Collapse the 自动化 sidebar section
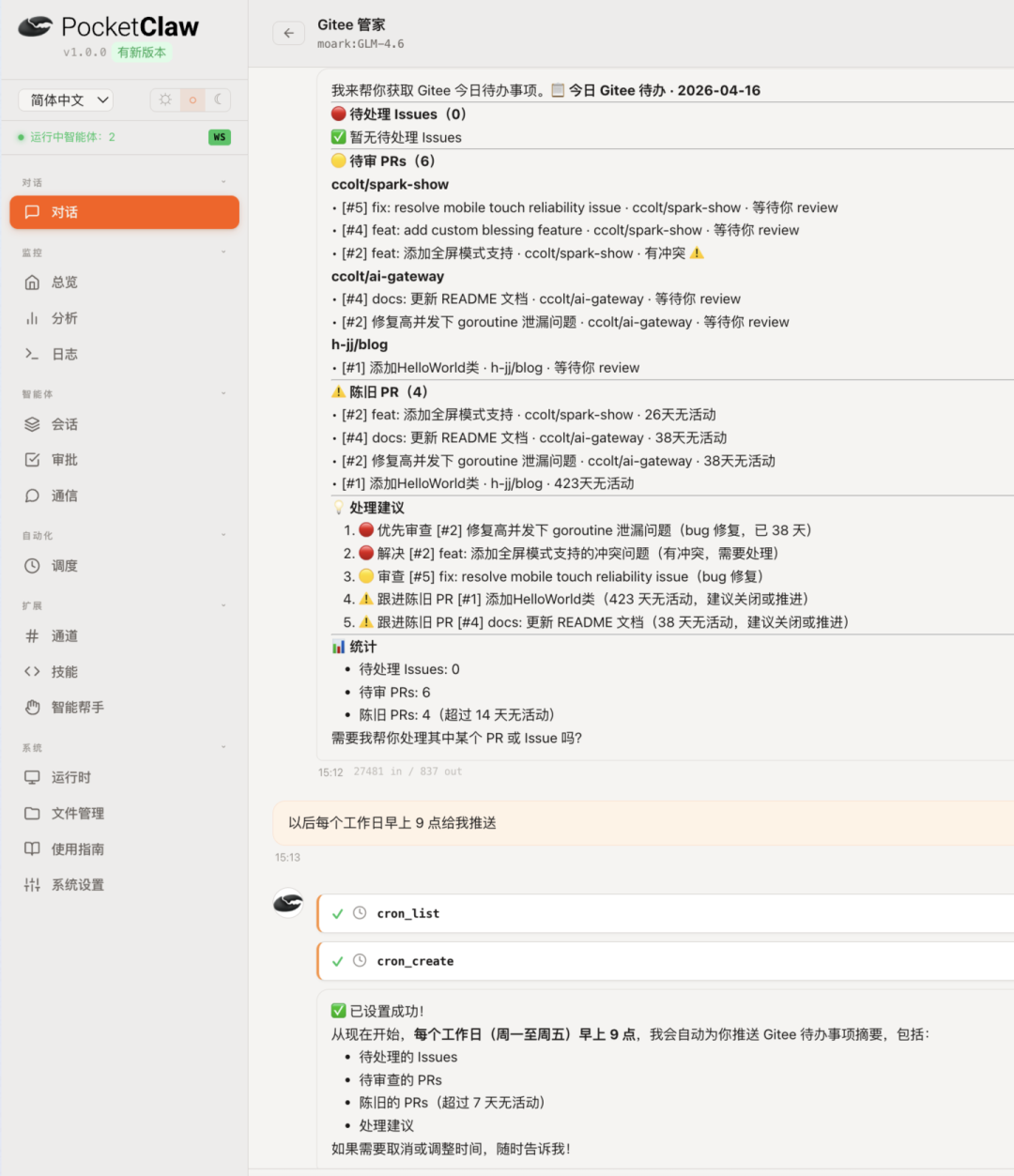 click(x=223, y=536)
